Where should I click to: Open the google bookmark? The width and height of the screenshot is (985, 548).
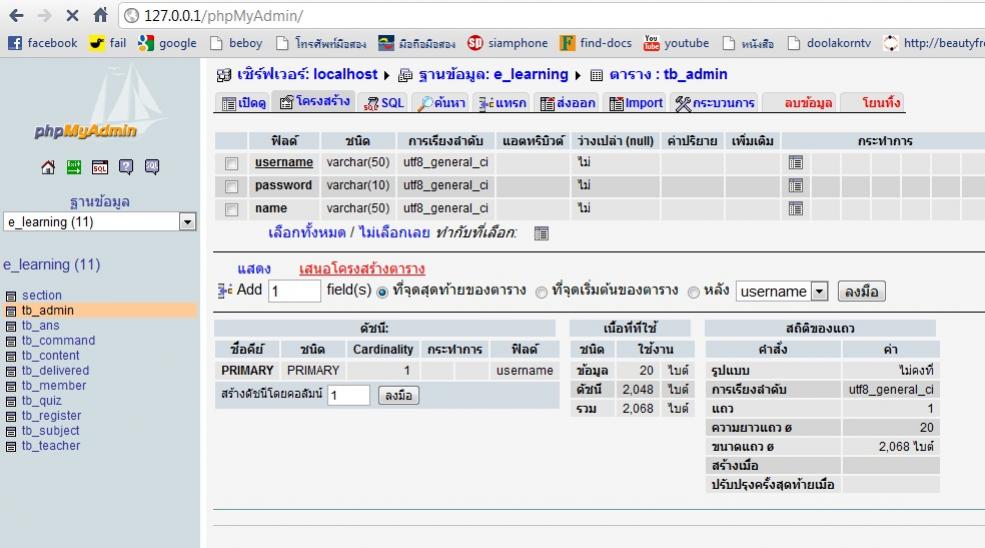coord(167,43)
